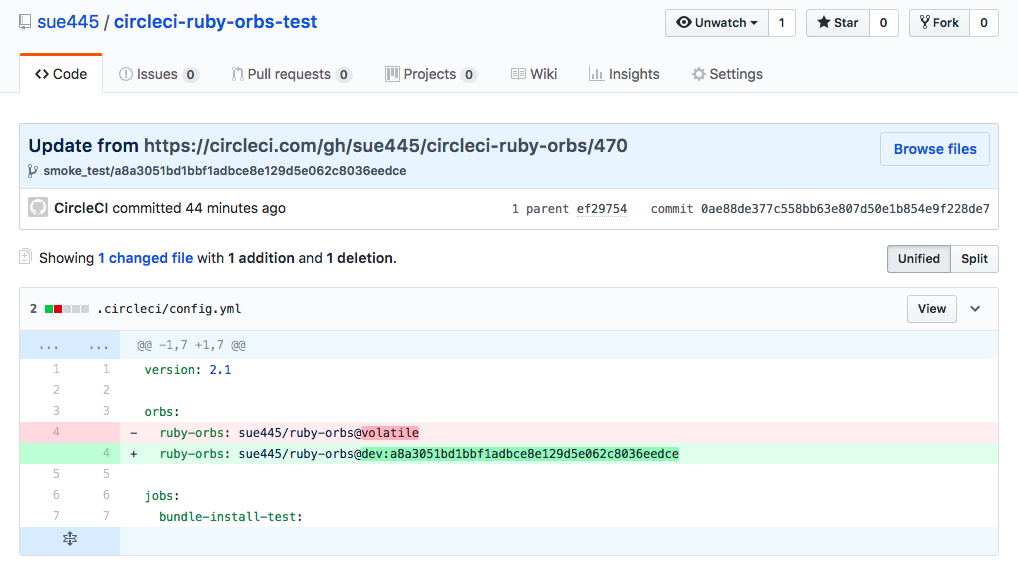Switch to the Insights tab
This screenshot has height=569, width=1018.
coord(624,74)
